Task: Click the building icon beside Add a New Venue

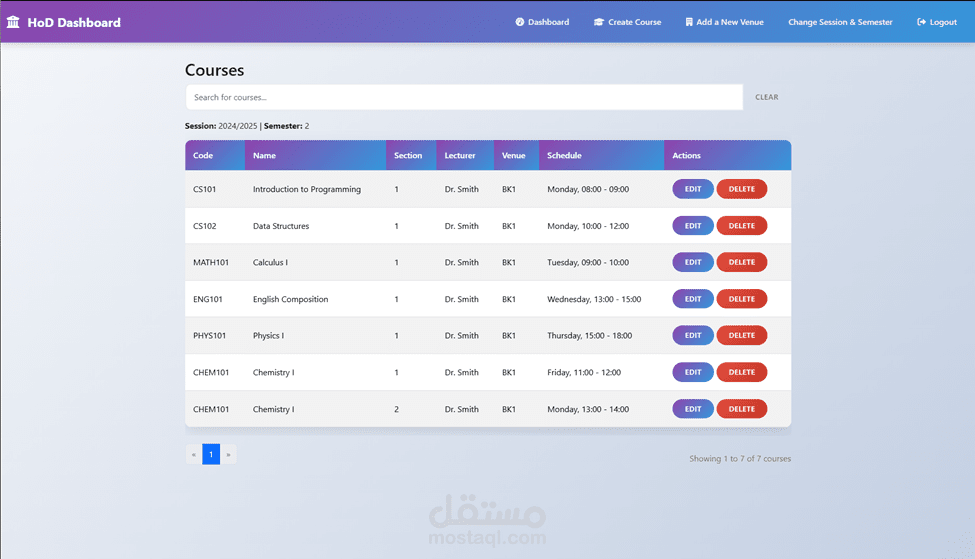Action: [689, 22]
